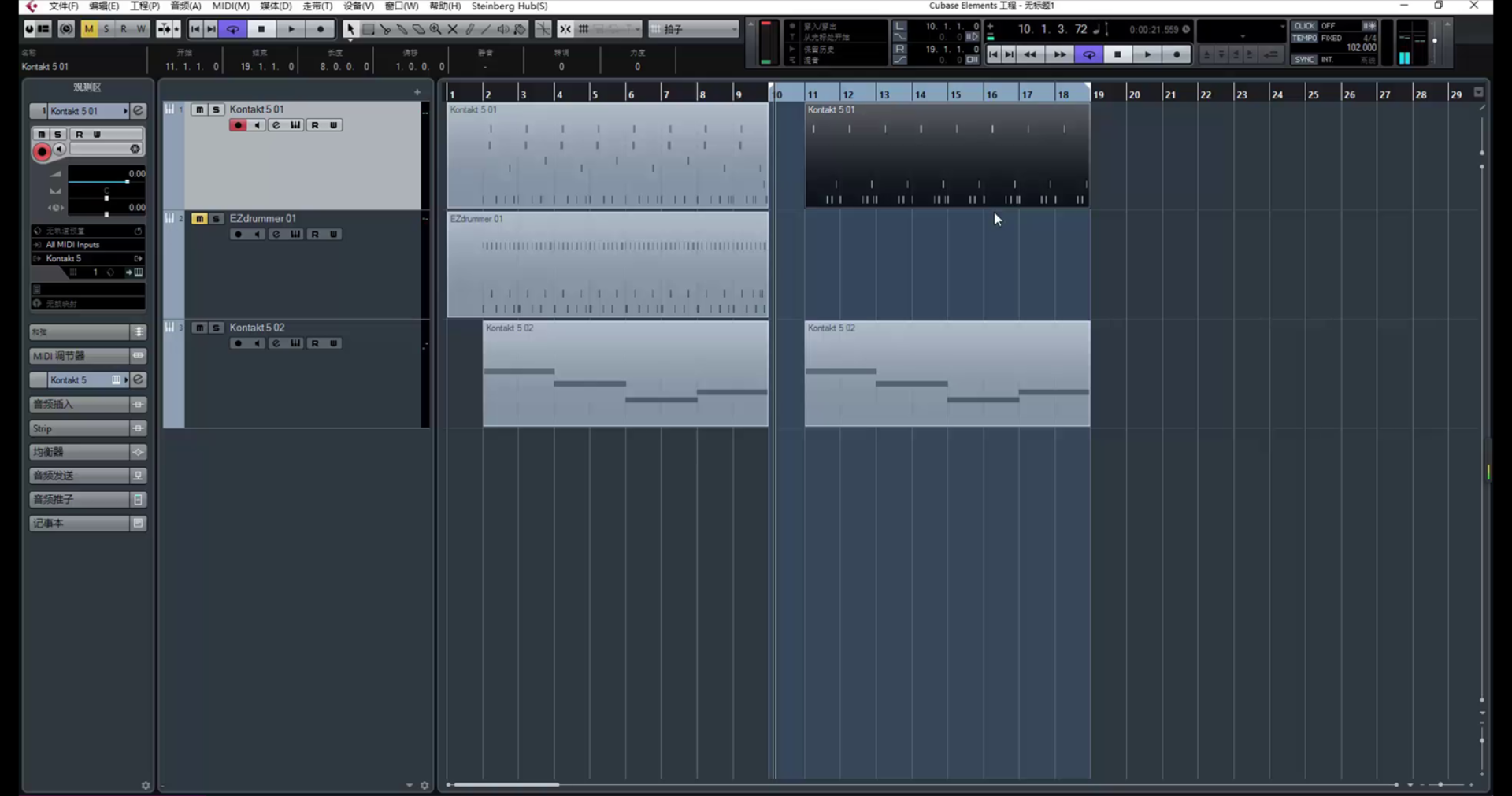Screen dimensions: 1512x796
Task: Click the horizontal timeline scrollbar
Action: coord(506,785)
